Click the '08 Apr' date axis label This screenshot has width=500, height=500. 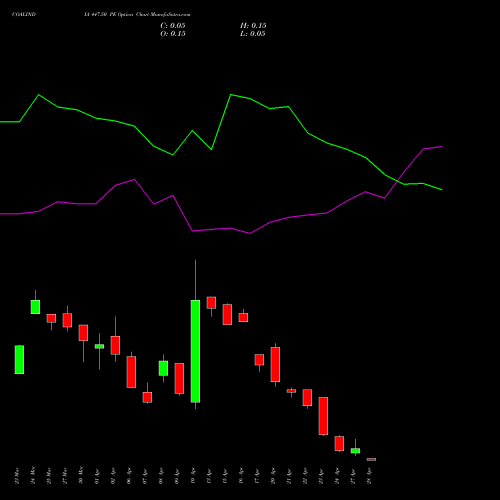pos(161,476)
